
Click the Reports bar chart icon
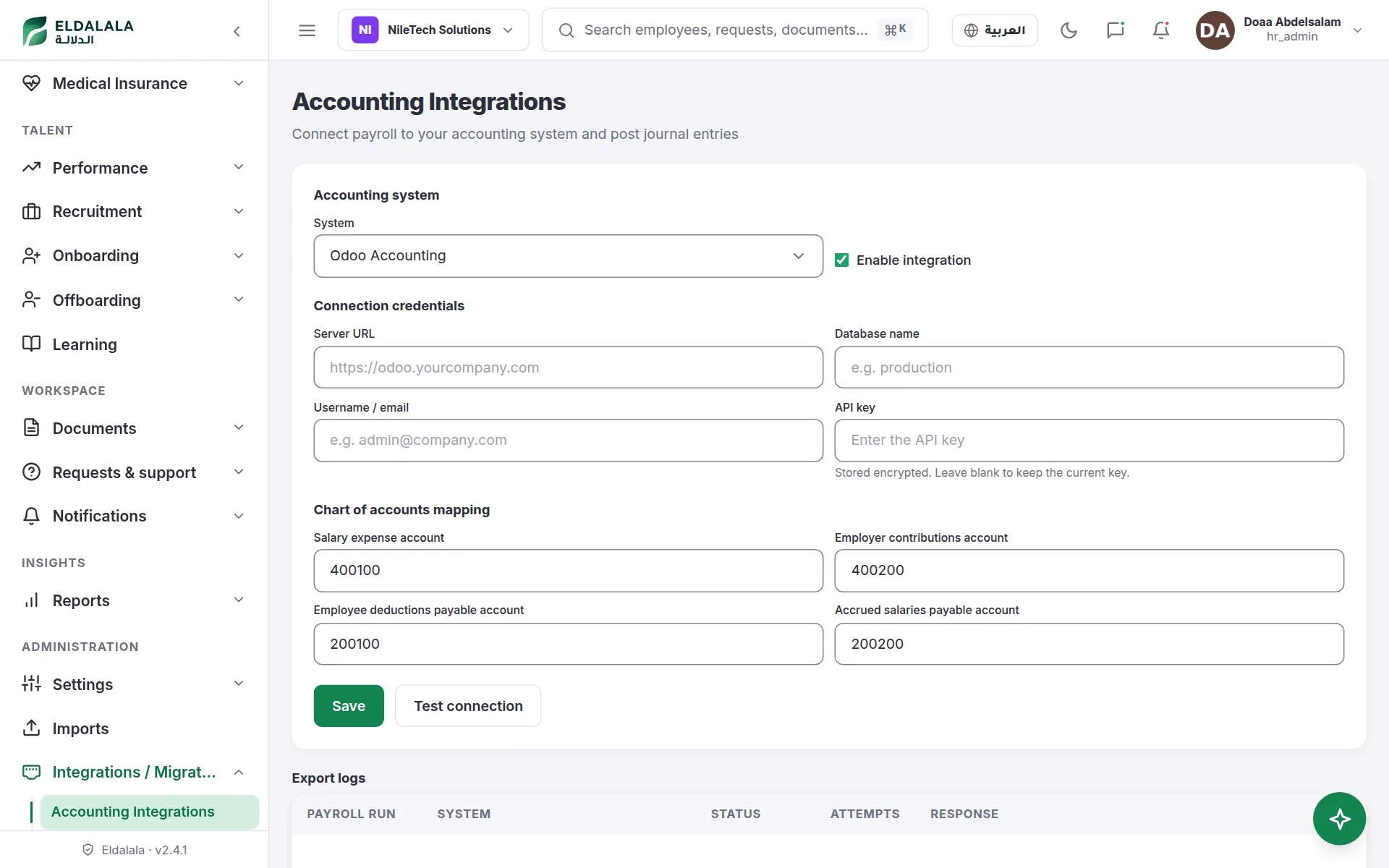click(31, 600)
